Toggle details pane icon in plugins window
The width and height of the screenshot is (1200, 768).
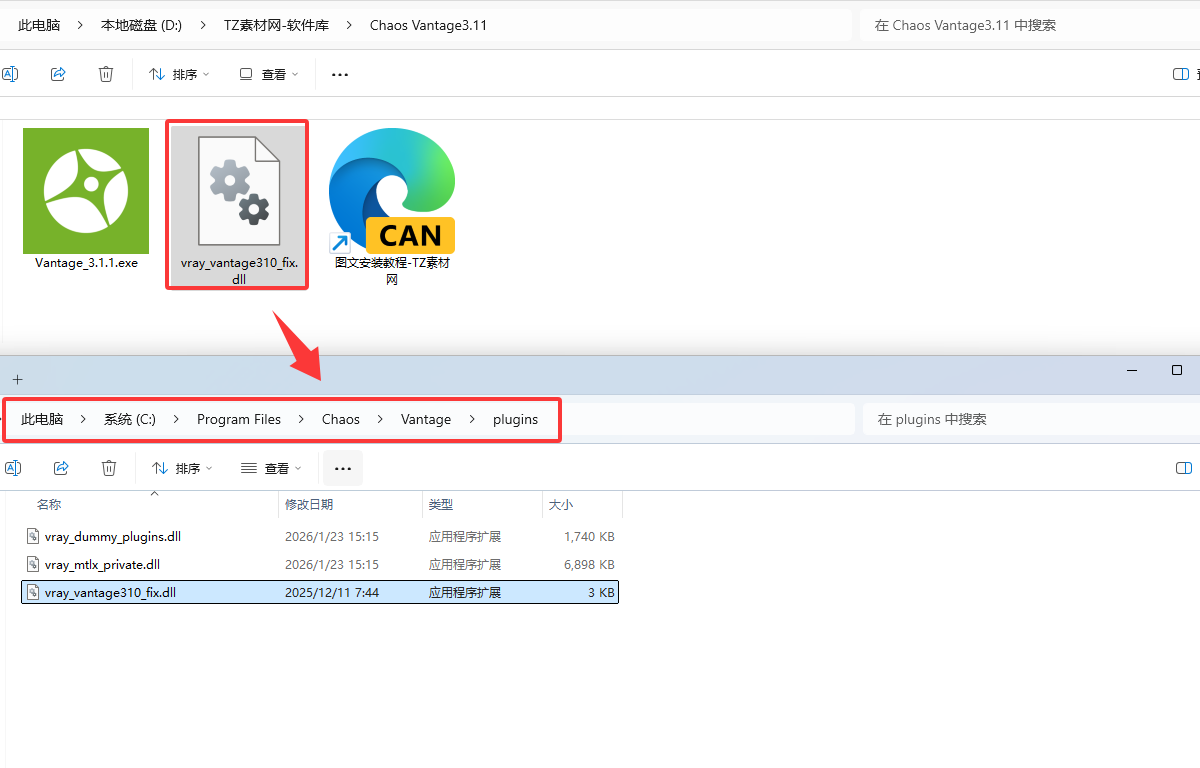[x=1184, y=468]
